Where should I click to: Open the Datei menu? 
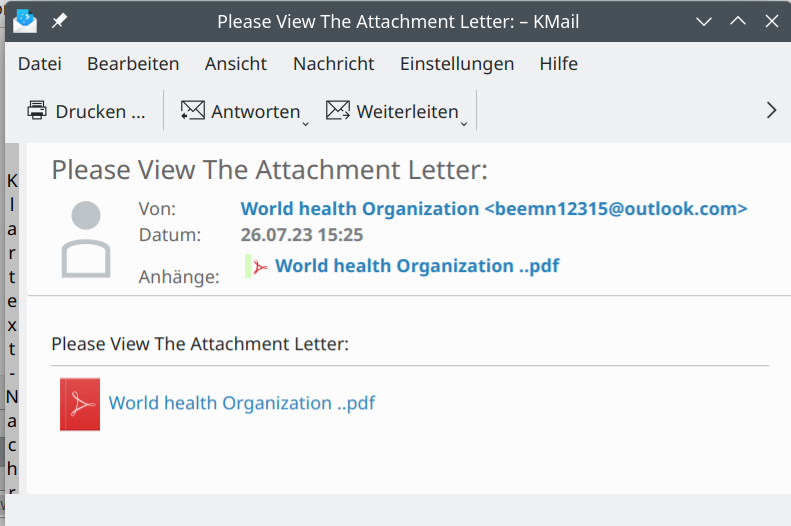(40, 64)
